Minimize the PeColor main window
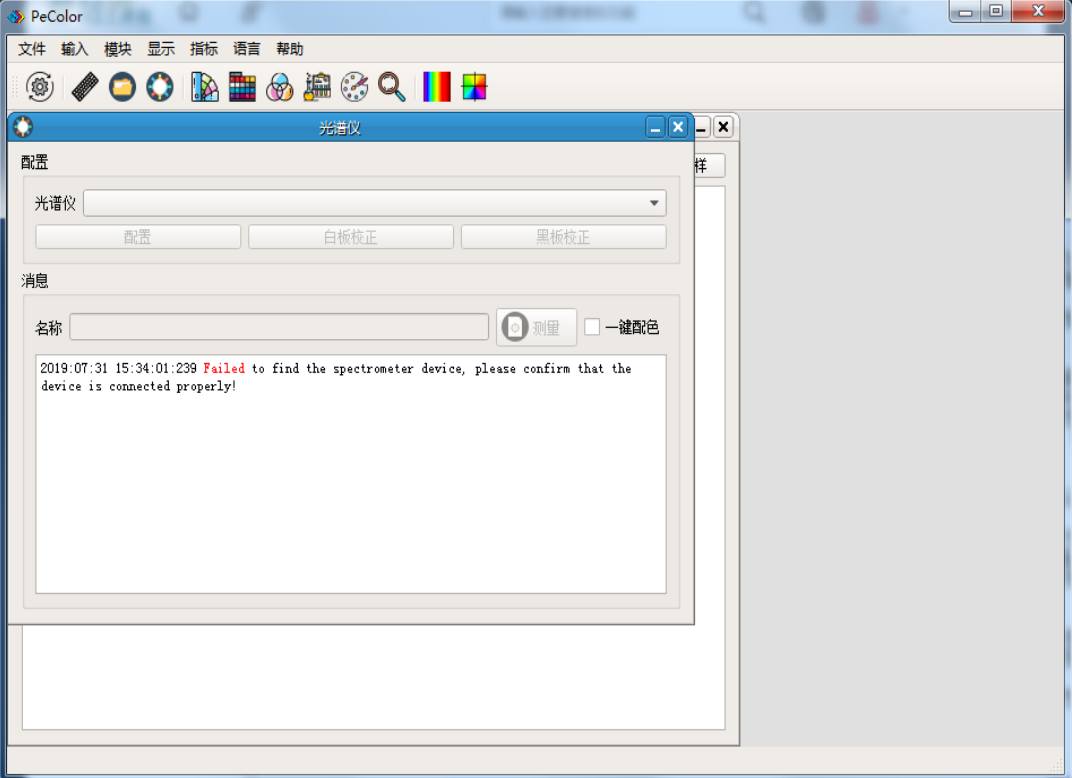This screenshot has height=778, width=1072. (965, 12)
